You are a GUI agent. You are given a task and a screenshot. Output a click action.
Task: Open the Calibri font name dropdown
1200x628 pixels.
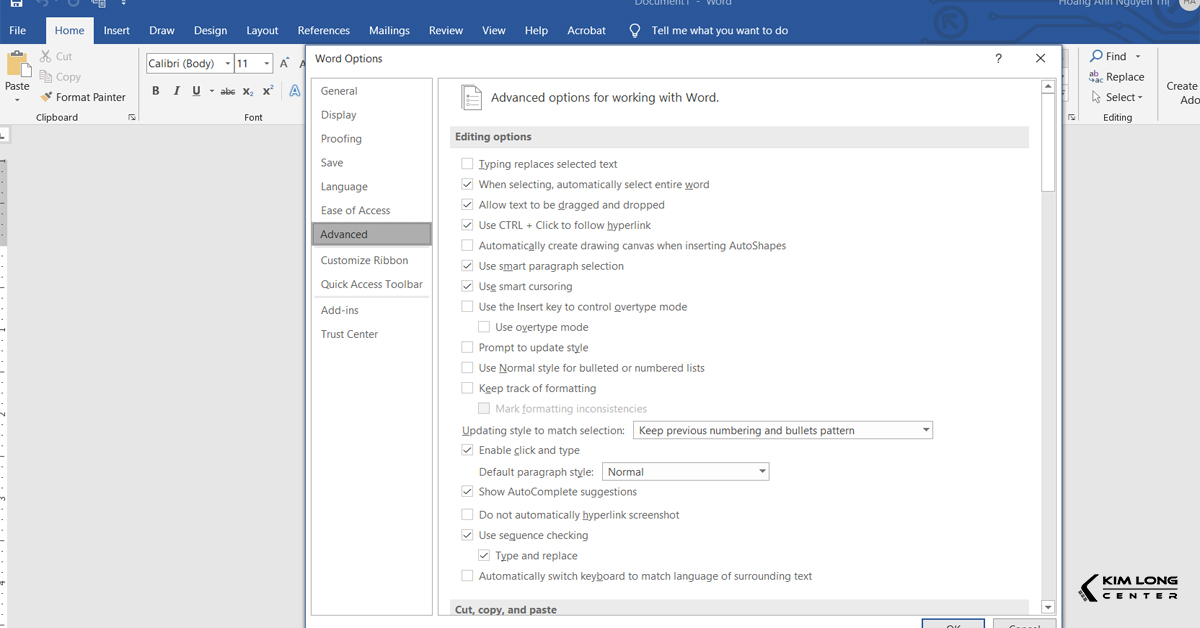click(x=228, y=63)
